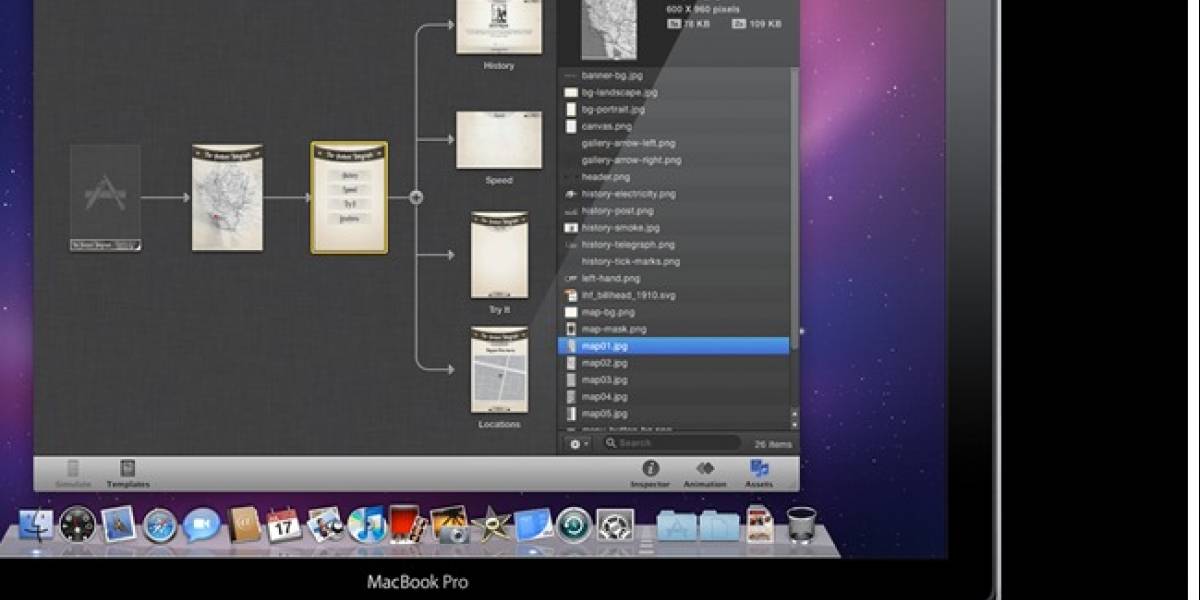Select the Locations screen thumbnail
The height and width of the screenshot is (600, 1200).
point(499,369)
